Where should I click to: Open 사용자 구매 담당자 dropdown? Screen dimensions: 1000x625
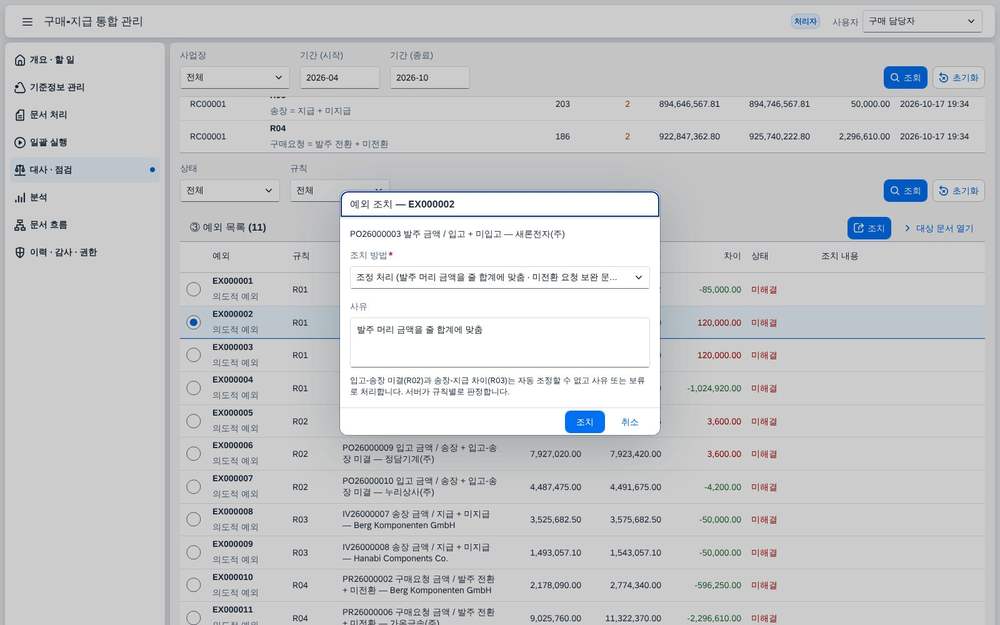pos(922,21)
